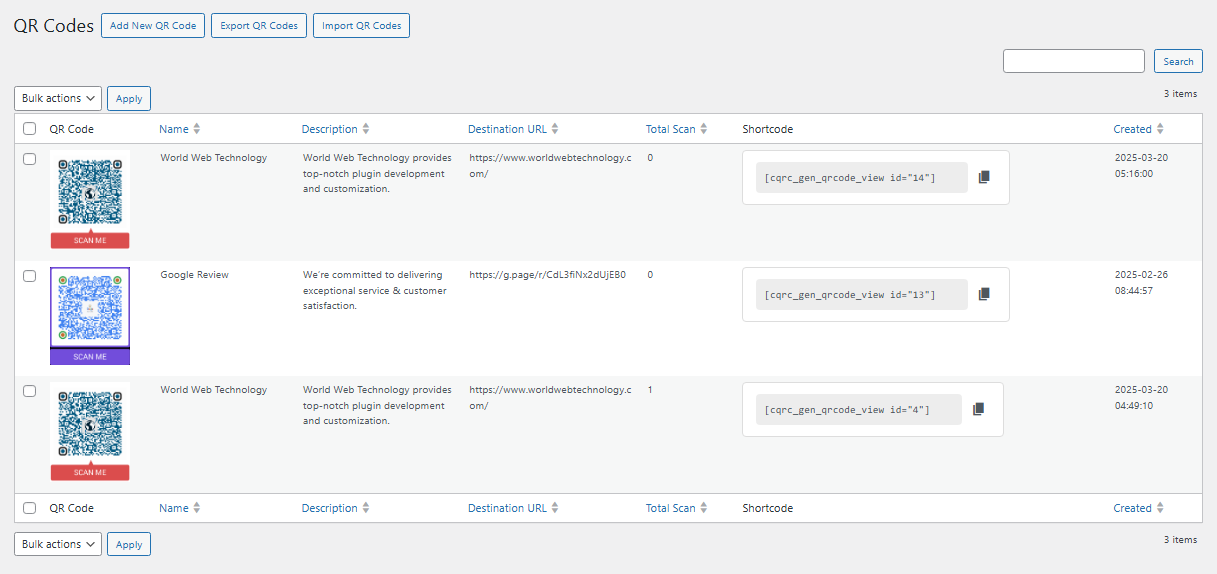This screenshot has width=1217, height=574.
Task: Open the QR code thumbnail for shortcode id 14
Action: 90,200
